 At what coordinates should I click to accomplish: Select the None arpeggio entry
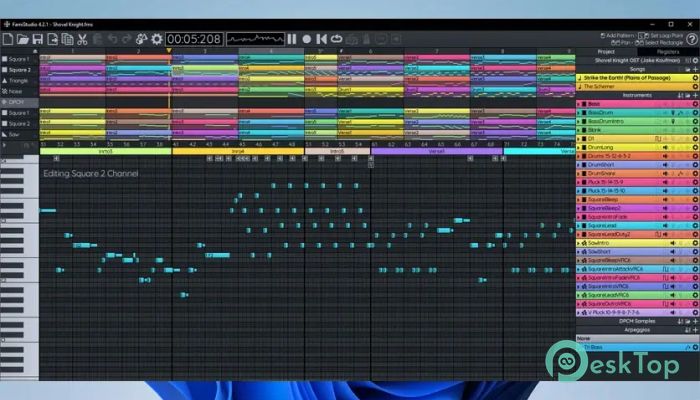[638, 338]
